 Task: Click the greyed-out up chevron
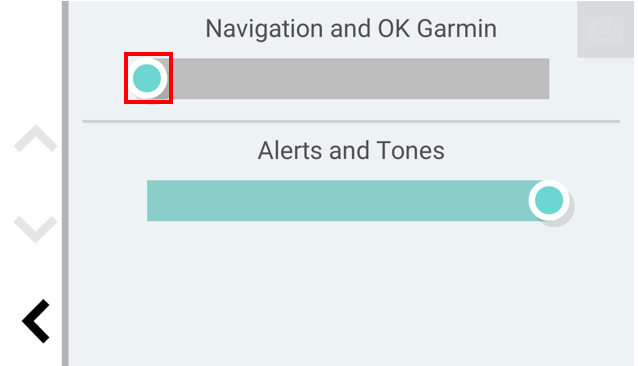(x=35, y=138)
